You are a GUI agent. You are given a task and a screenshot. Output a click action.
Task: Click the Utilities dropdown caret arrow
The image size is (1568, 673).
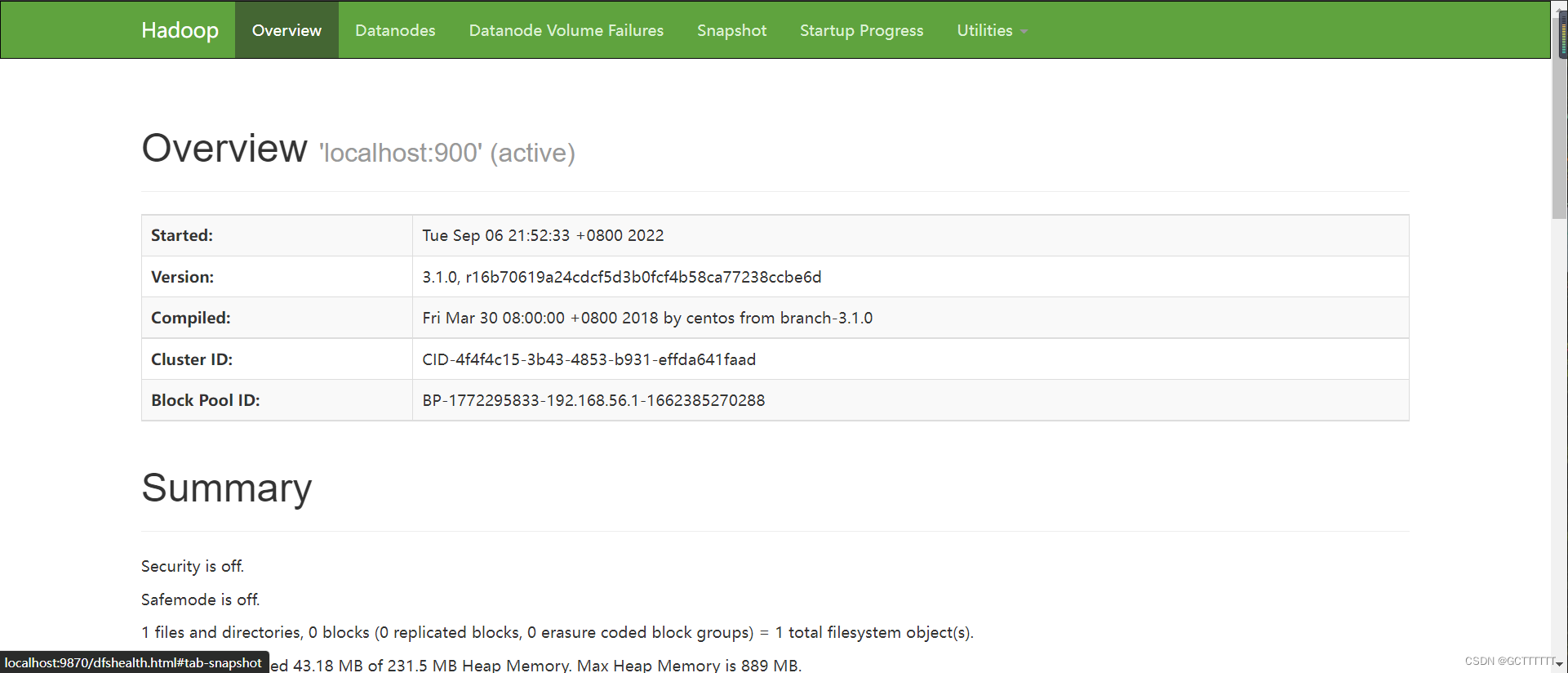click(1024, 32)
